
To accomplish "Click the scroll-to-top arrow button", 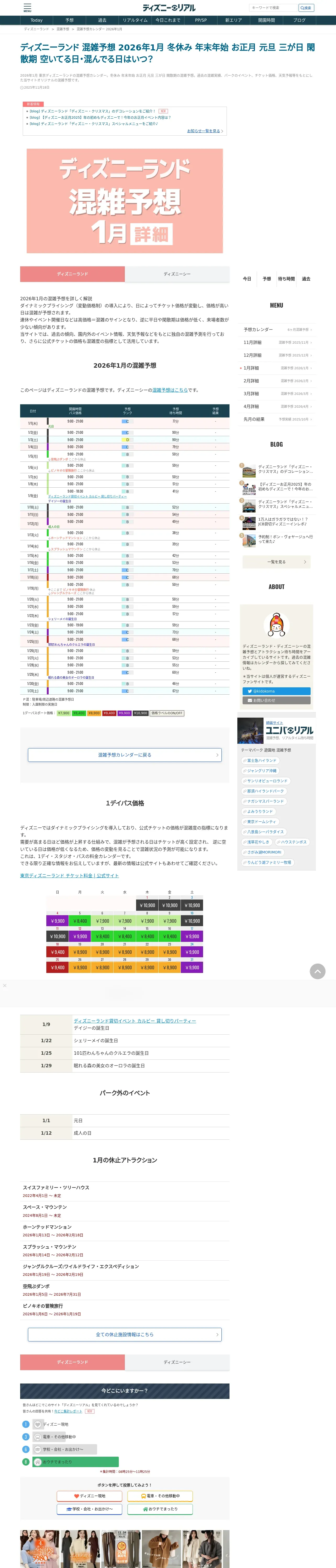I will pyautogui.click(x=317, y=971).
